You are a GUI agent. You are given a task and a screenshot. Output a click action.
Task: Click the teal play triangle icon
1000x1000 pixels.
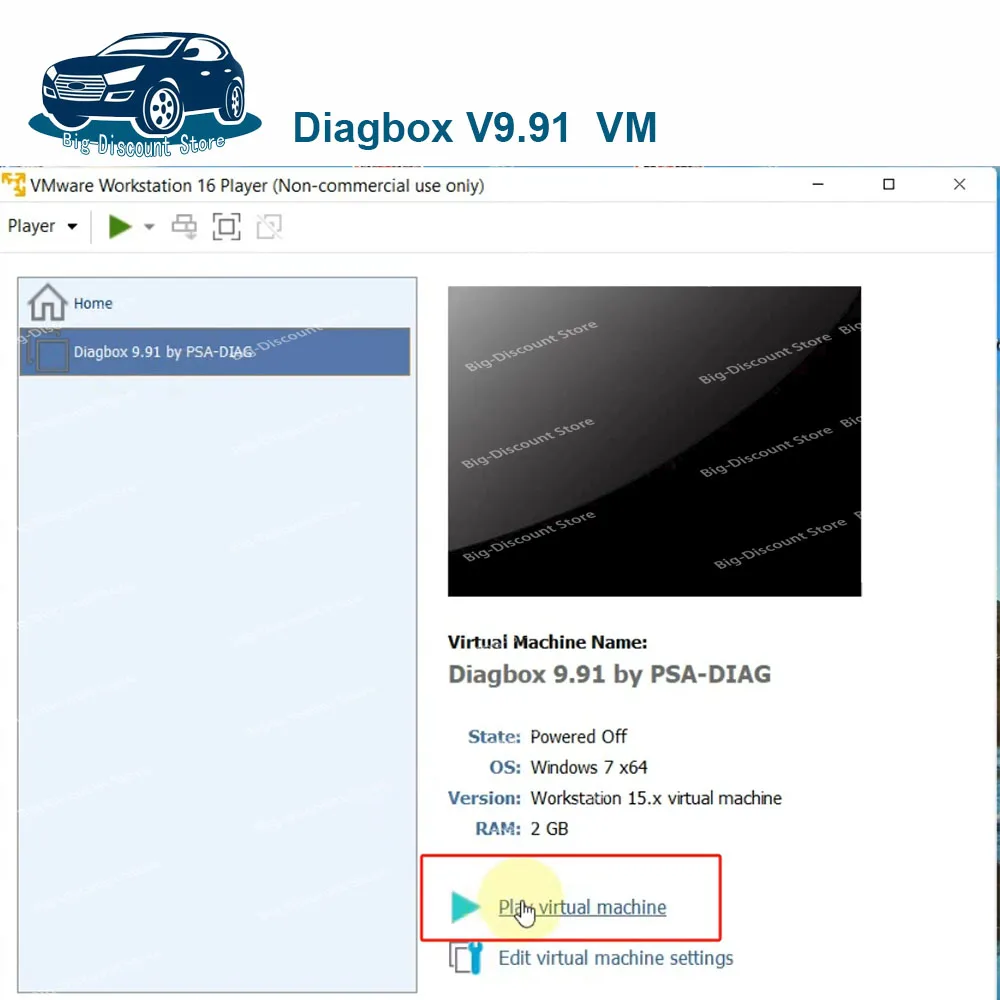point(466,907)
